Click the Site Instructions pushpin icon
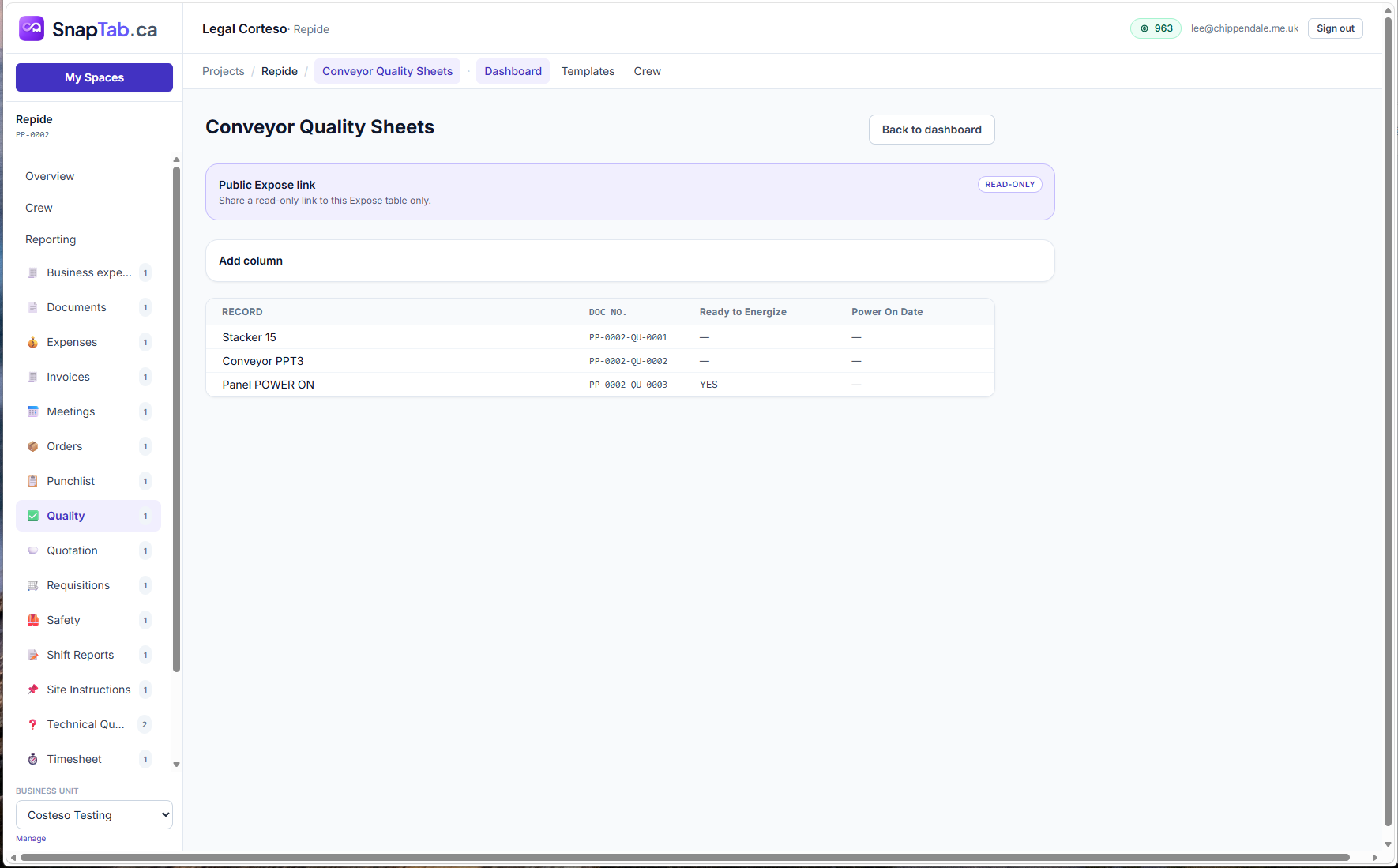This screenshot has height=868, width=1398. coord(32,690)
